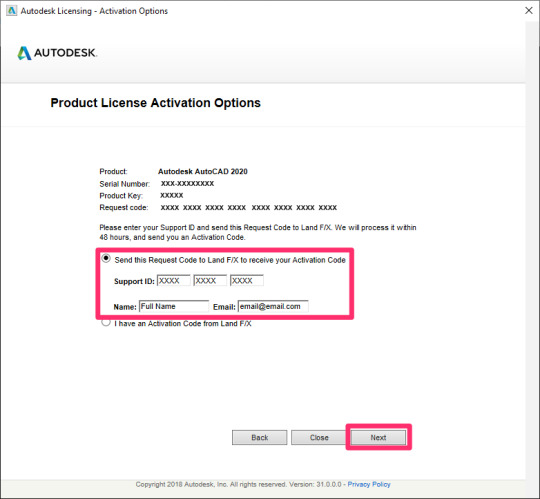Click the product name Autodesk AutoCAD 2020
This screenshot has width=540, height=499.
[202, 171]
